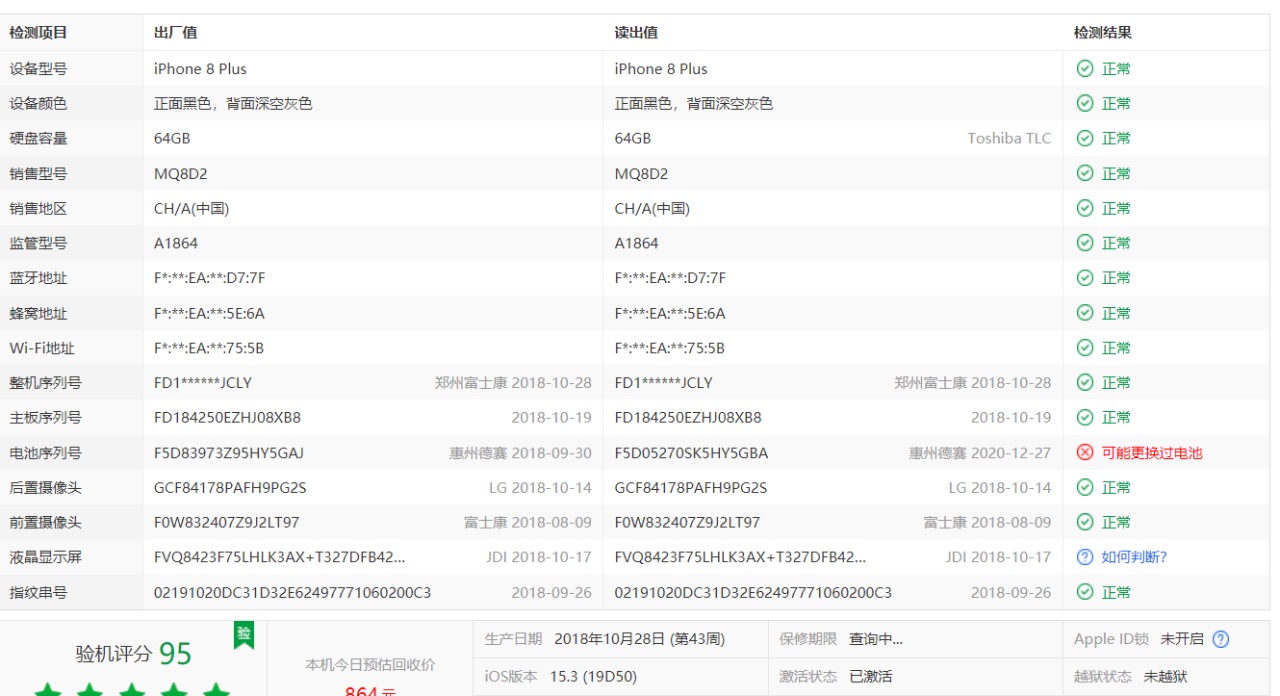Screen dimensions: 1280x696
Task: Click the green check icon in 设备颜色 row
Action: coord(1084,104)
